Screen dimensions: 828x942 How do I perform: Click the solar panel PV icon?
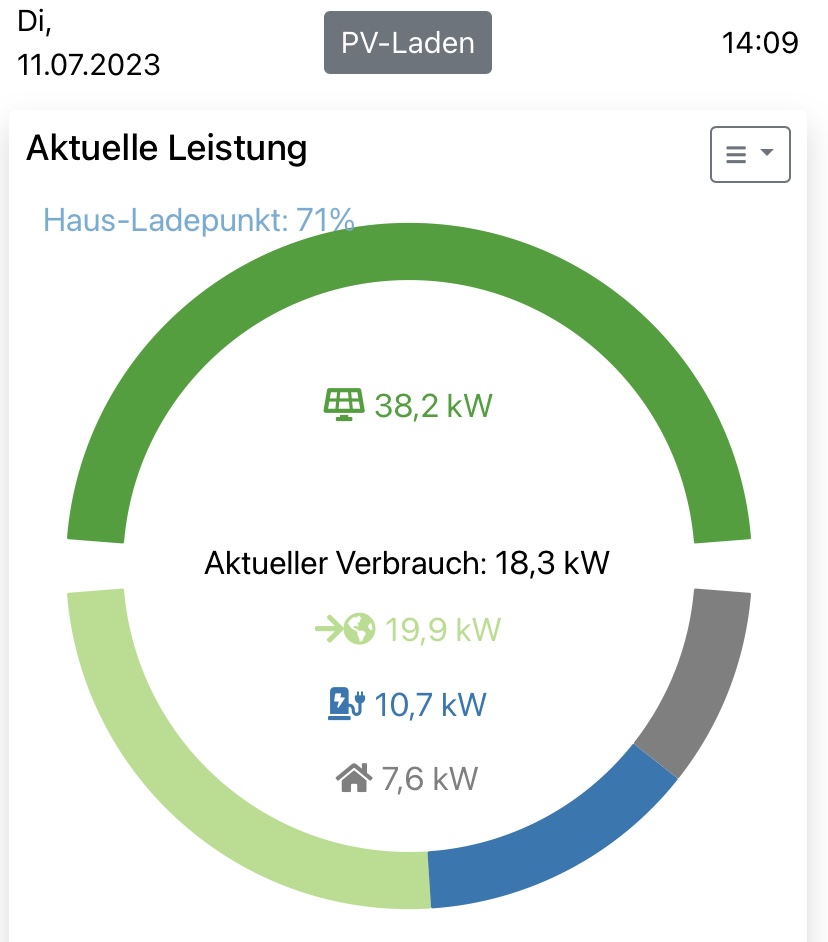tap(344, 405)
